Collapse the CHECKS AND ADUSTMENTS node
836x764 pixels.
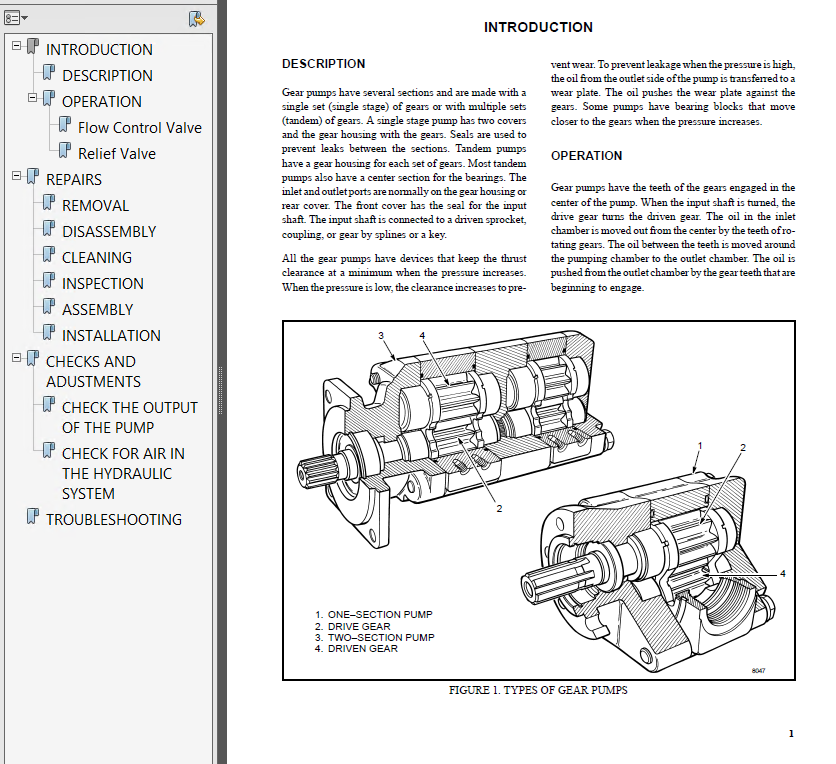coord(17,358)
